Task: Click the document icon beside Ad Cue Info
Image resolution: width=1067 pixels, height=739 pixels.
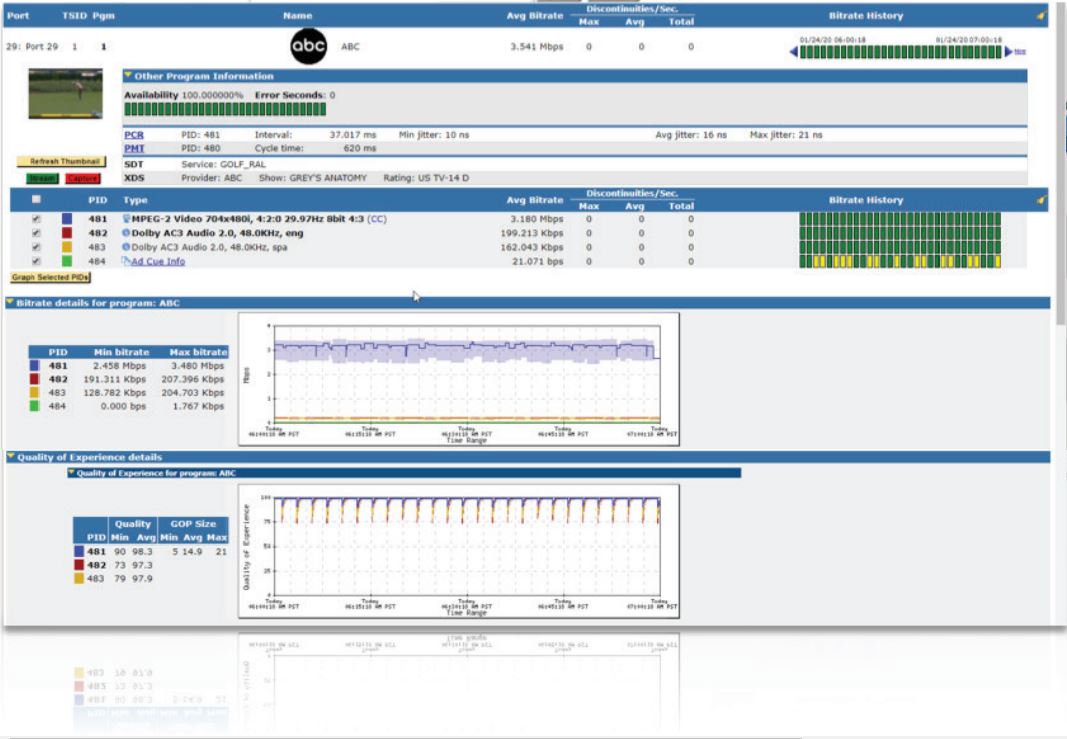Action: (126, 261)
